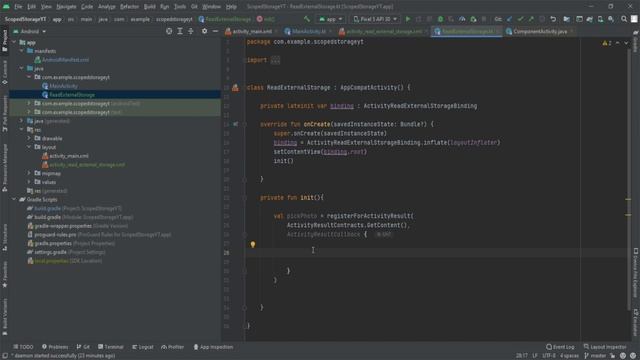Click the folded import block ellipsis

click(x=276, y=60)
